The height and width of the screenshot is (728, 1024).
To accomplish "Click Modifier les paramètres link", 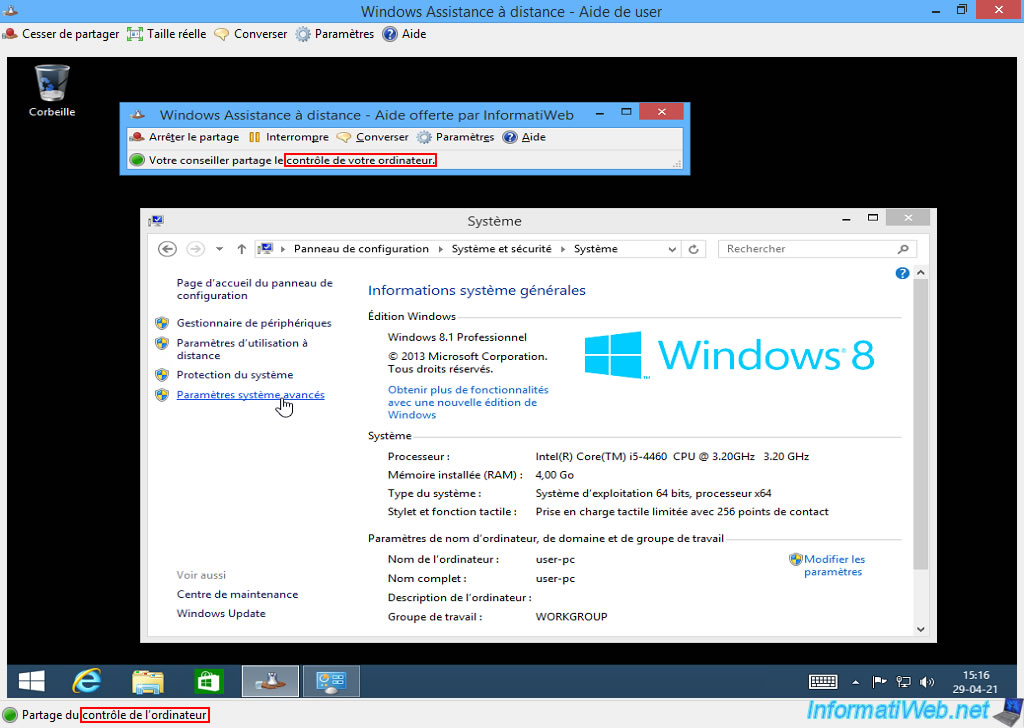I will pos(834,565).
